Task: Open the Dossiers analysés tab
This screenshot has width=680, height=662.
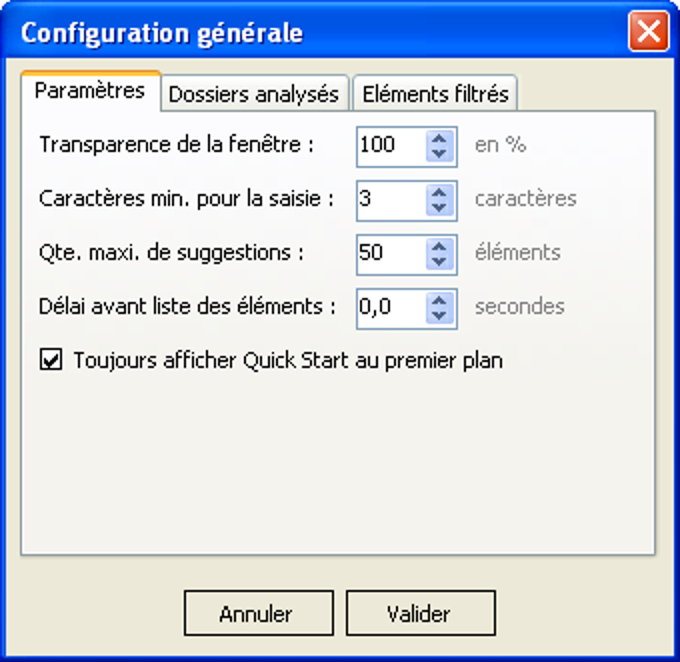Action: [254, 94]
